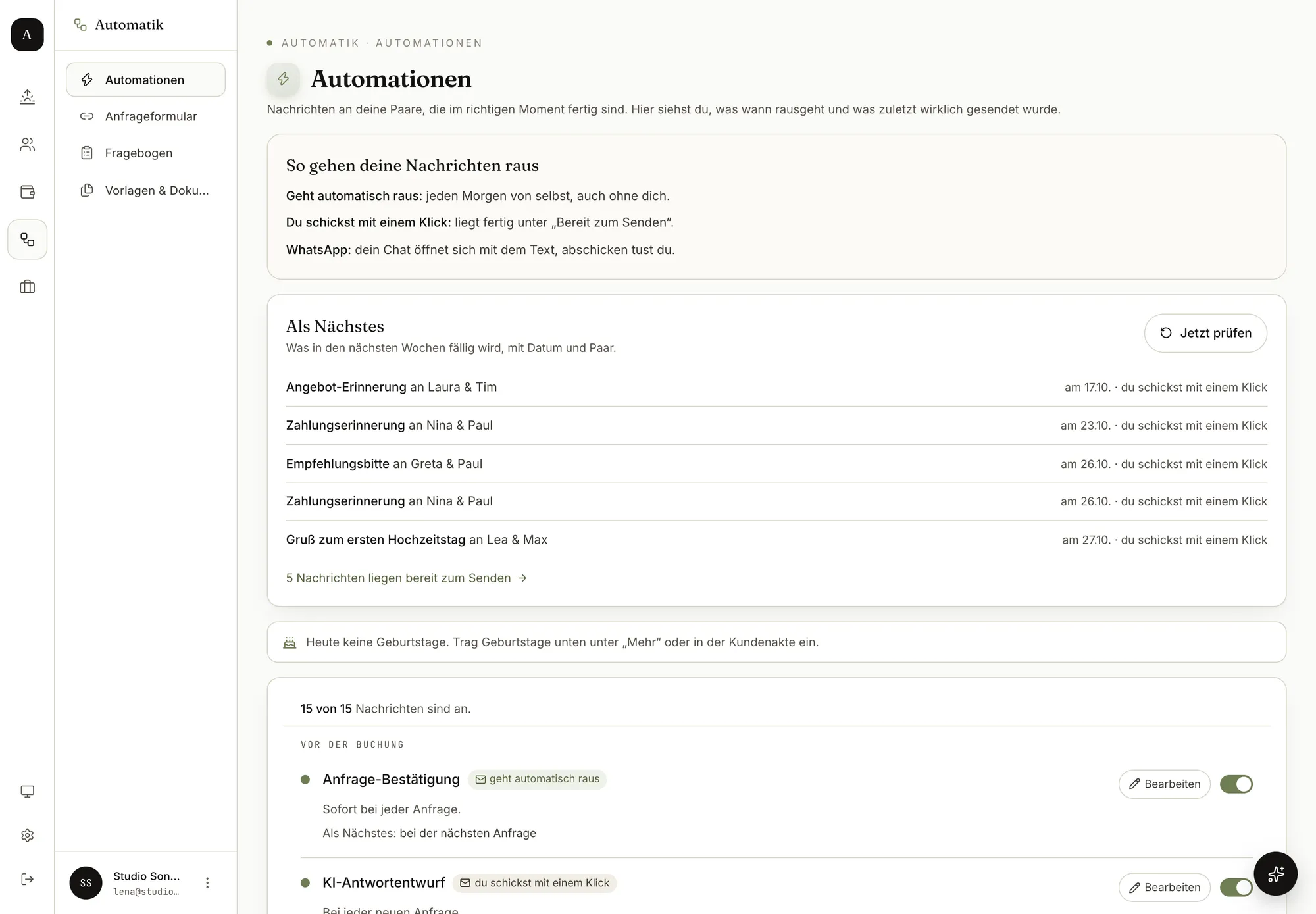Follow the 5 Nachrichten liegen bereit link
Image resolution: width=1316 pixels, height=914 pixels.
(406, 578)
